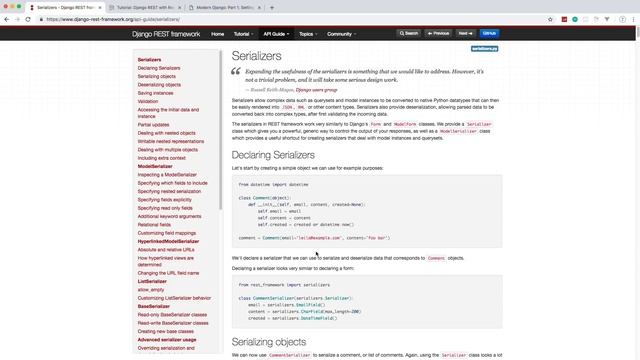Open the funnel-shaped extension icon

607,19
